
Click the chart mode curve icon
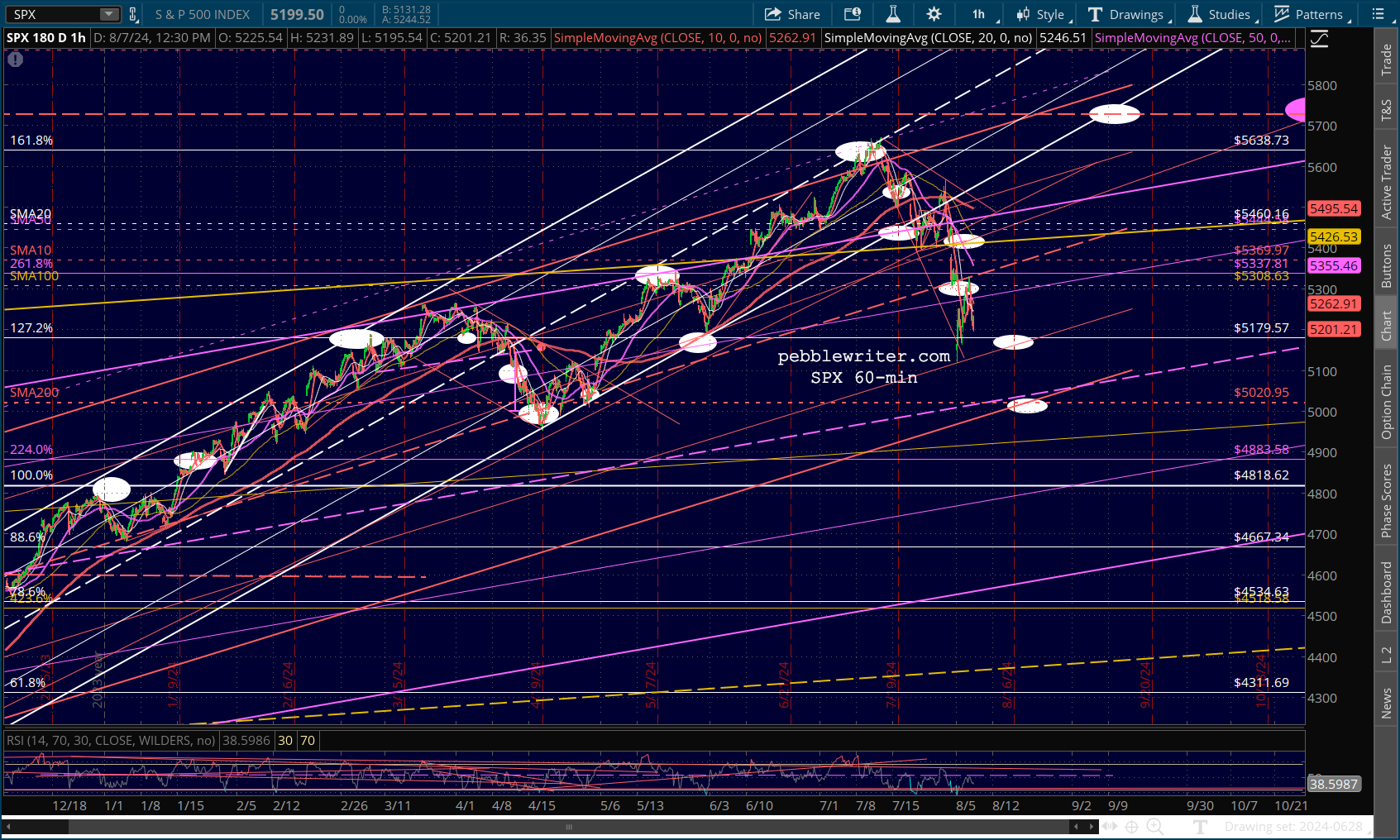coord(1318,39)
